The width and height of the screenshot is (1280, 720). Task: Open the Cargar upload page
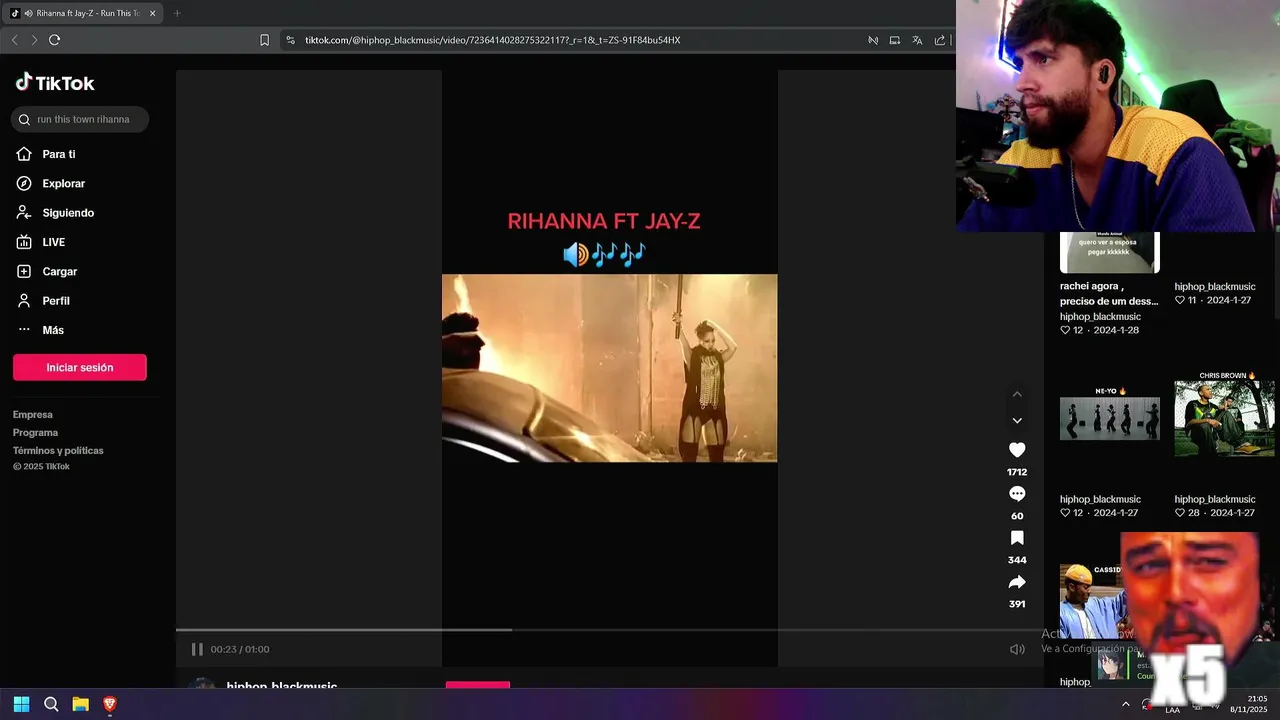(59, 271)
